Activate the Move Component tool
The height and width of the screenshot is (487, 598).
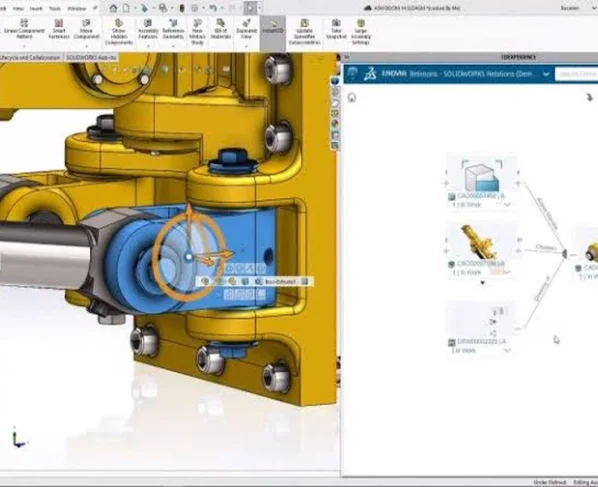[87, 29]
